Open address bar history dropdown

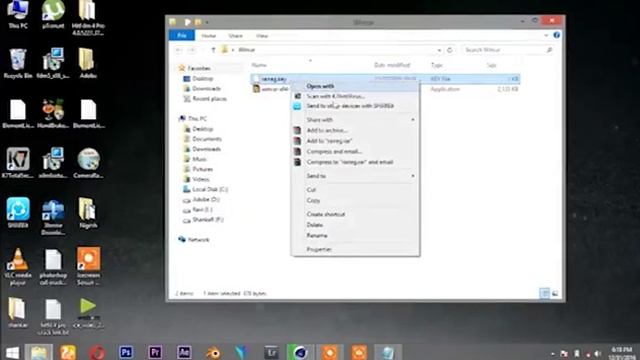click(x=439, y=50)
